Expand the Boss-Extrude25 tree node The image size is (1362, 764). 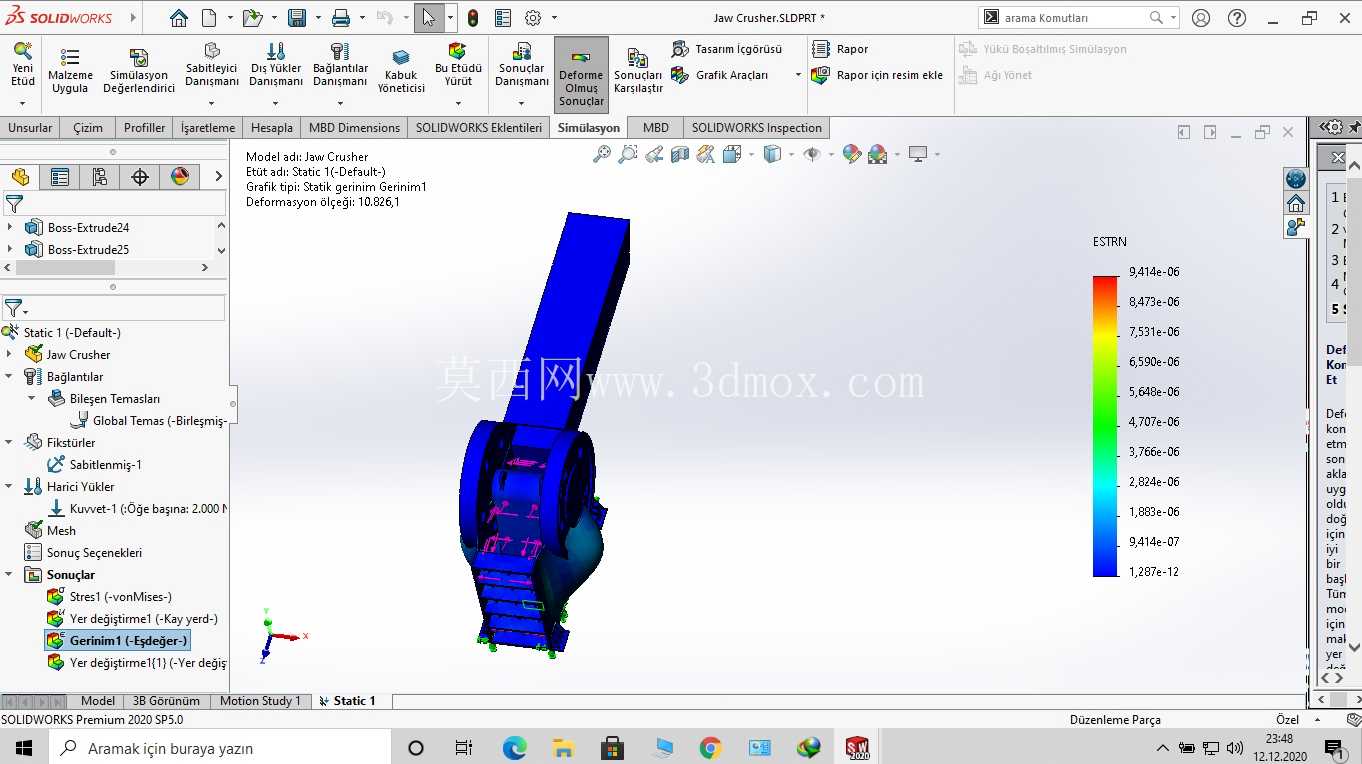[x=10, y=249]
